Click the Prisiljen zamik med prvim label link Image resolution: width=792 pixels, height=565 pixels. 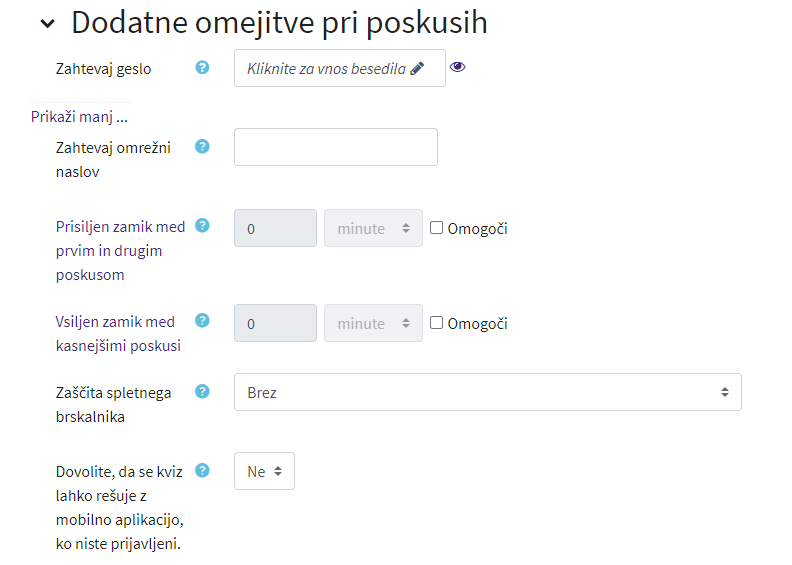[x=120, y=250]
